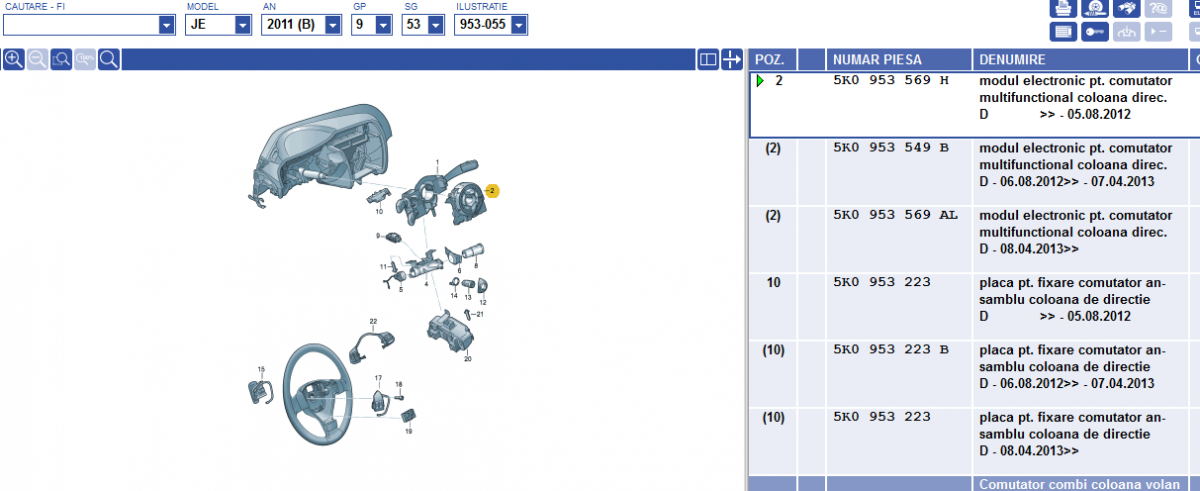Viewport: 1200px width, 491px height.
Task: Click the DENUMIRE column header
Action: (x=1013, y=60)
